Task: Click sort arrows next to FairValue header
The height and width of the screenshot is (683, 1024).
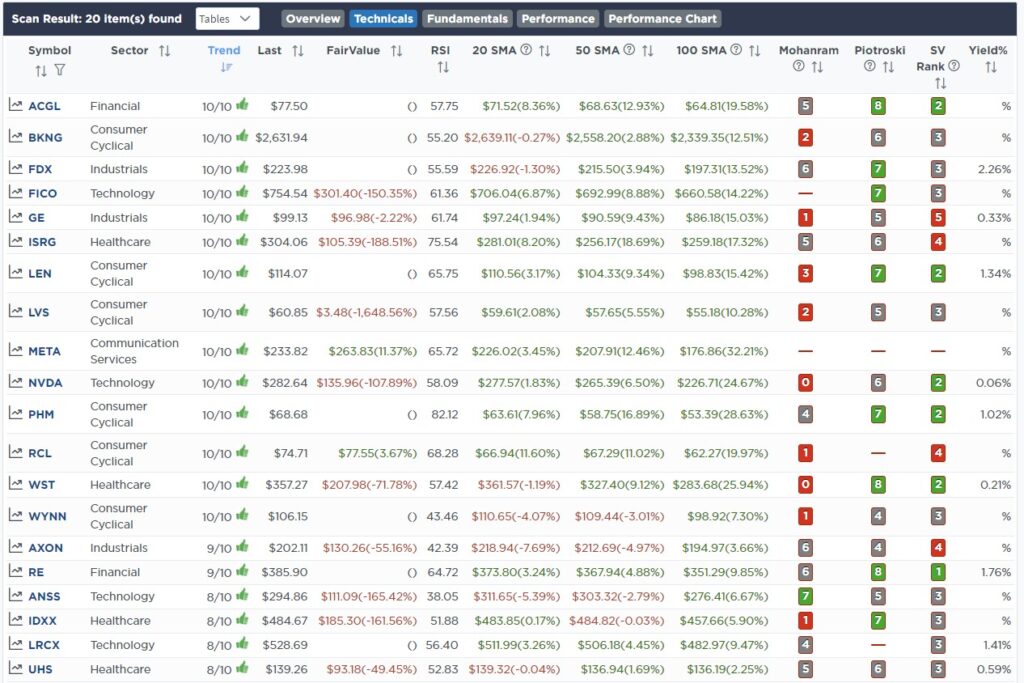Action: 396,50
